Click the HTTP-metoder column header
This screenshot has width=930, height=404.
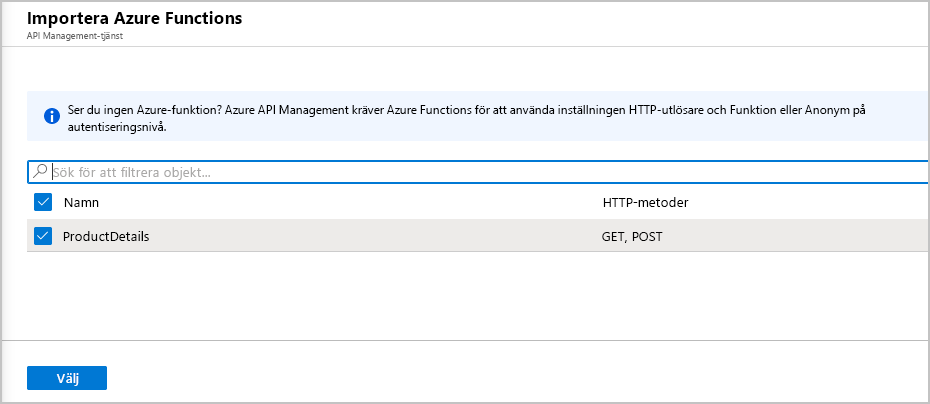point(645,202)
